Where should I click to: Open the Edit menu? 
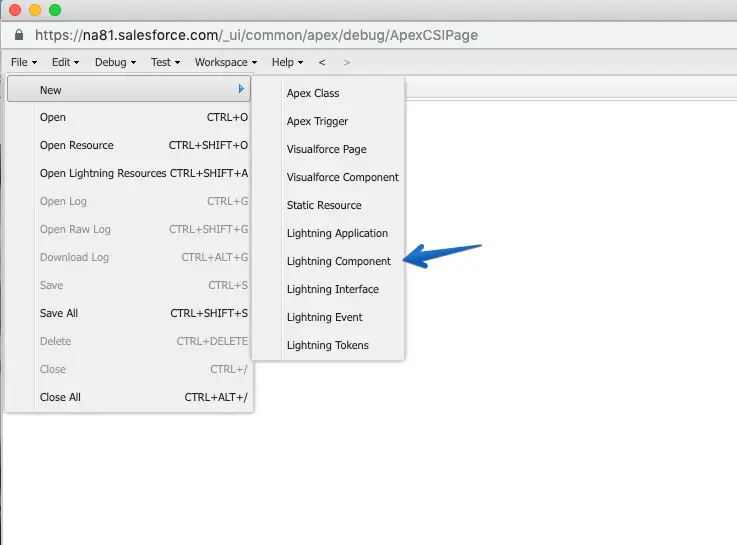(65, 62)
